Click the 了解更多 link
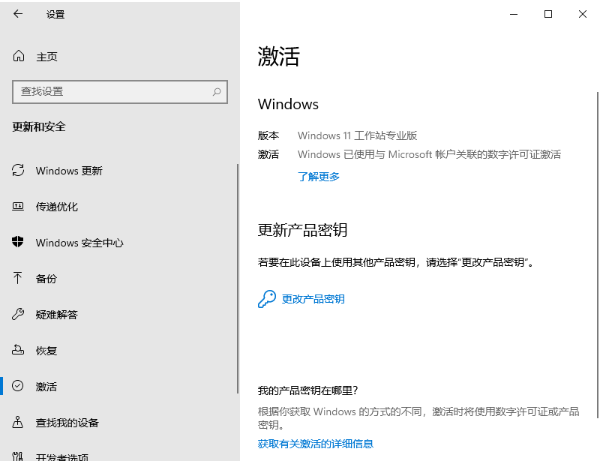Viewport: 599px width, 461px height. 319,176
